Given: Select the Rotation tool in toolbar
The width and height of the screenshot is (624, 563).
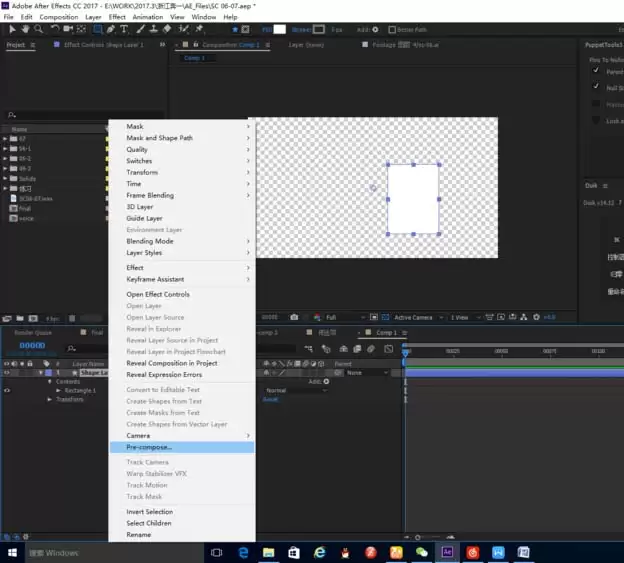Looking at the screenshot, I should click(x=55, y=29).
